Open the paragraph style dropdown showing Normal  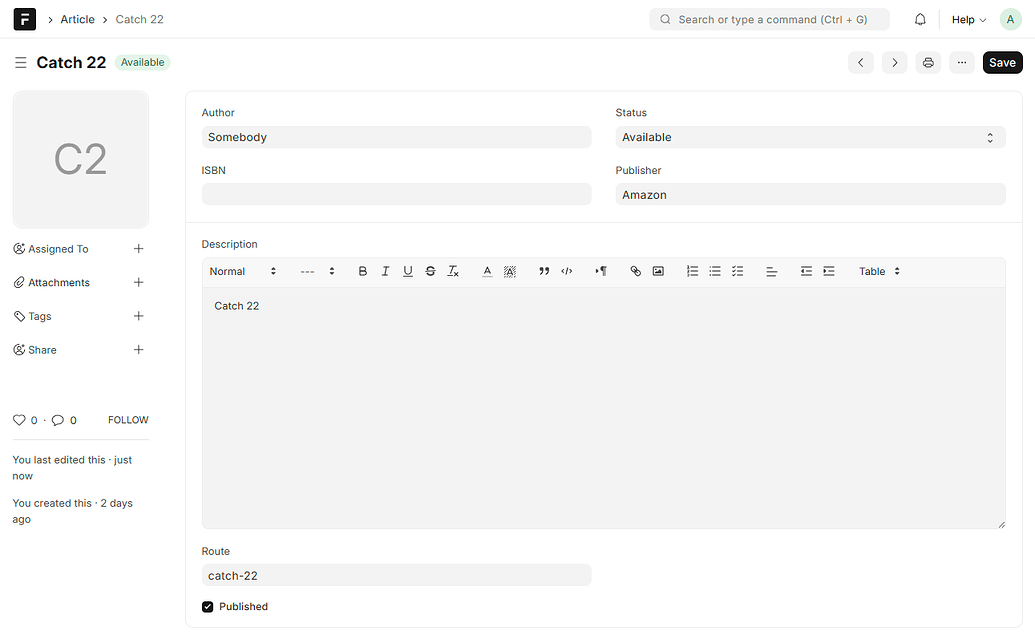[240, 271]
